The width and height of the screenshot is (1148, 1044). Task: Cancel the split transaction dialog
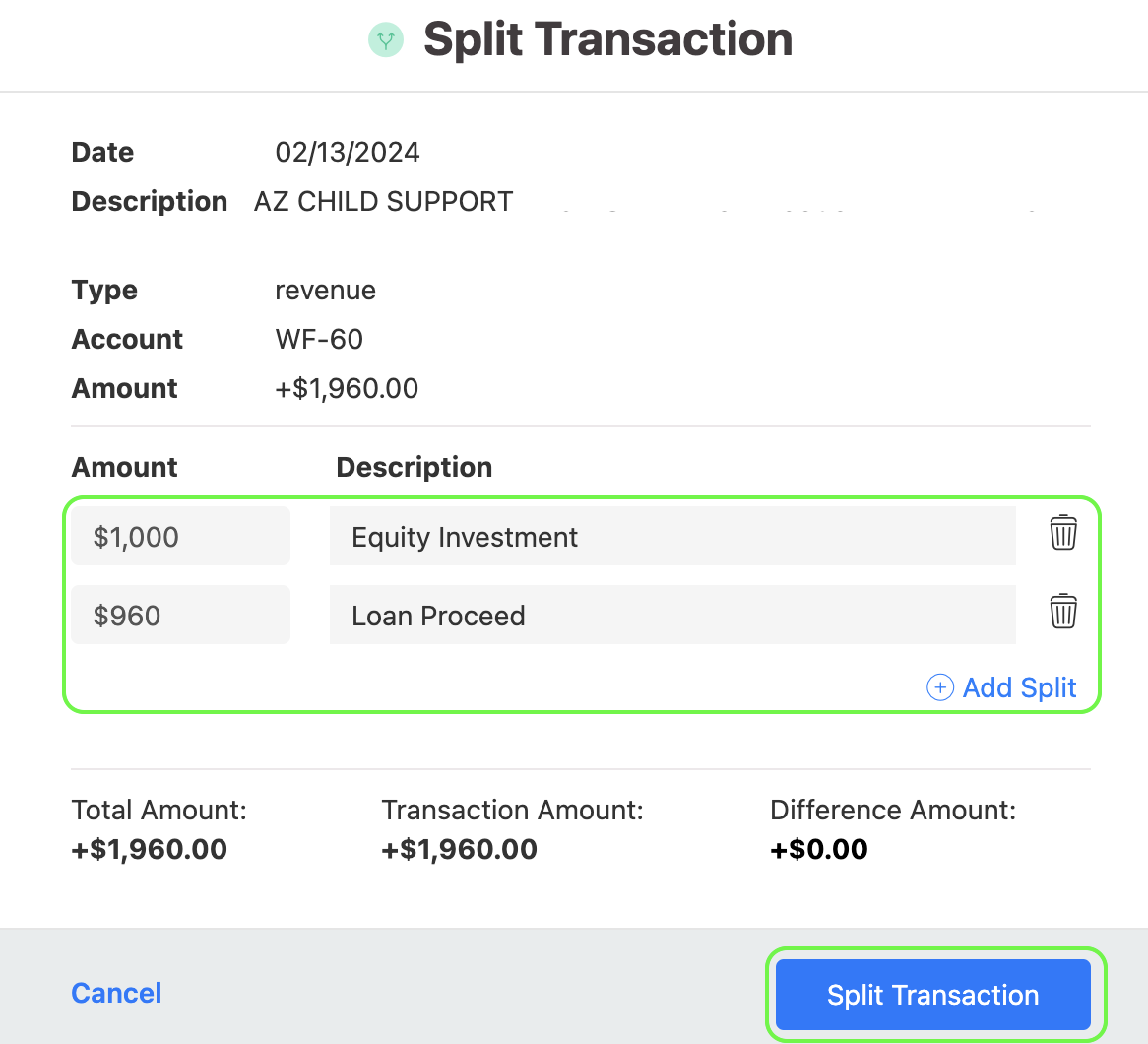(116, 993)
